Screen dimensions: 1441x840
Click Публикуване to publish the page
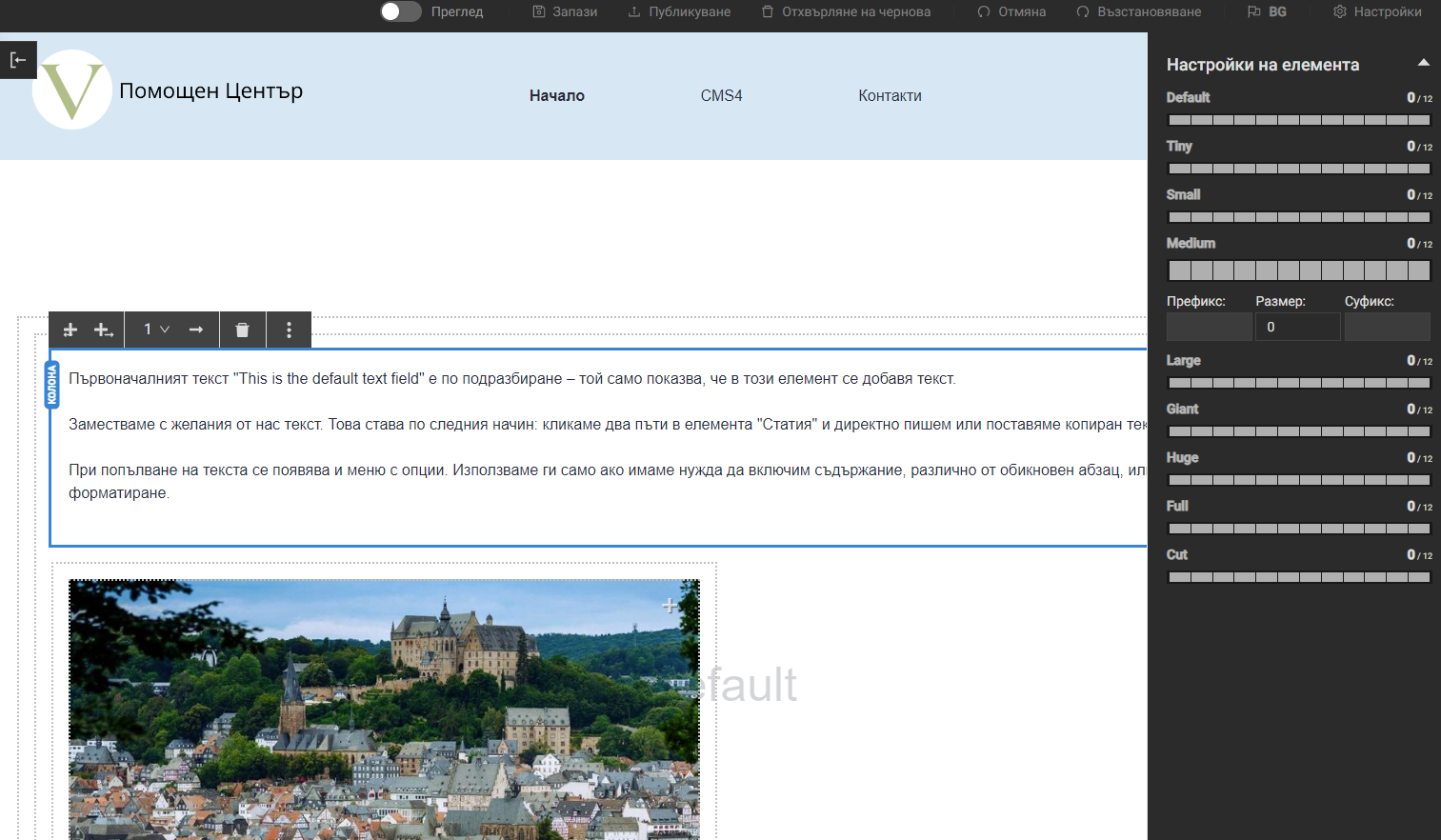(x=679, y=11)
